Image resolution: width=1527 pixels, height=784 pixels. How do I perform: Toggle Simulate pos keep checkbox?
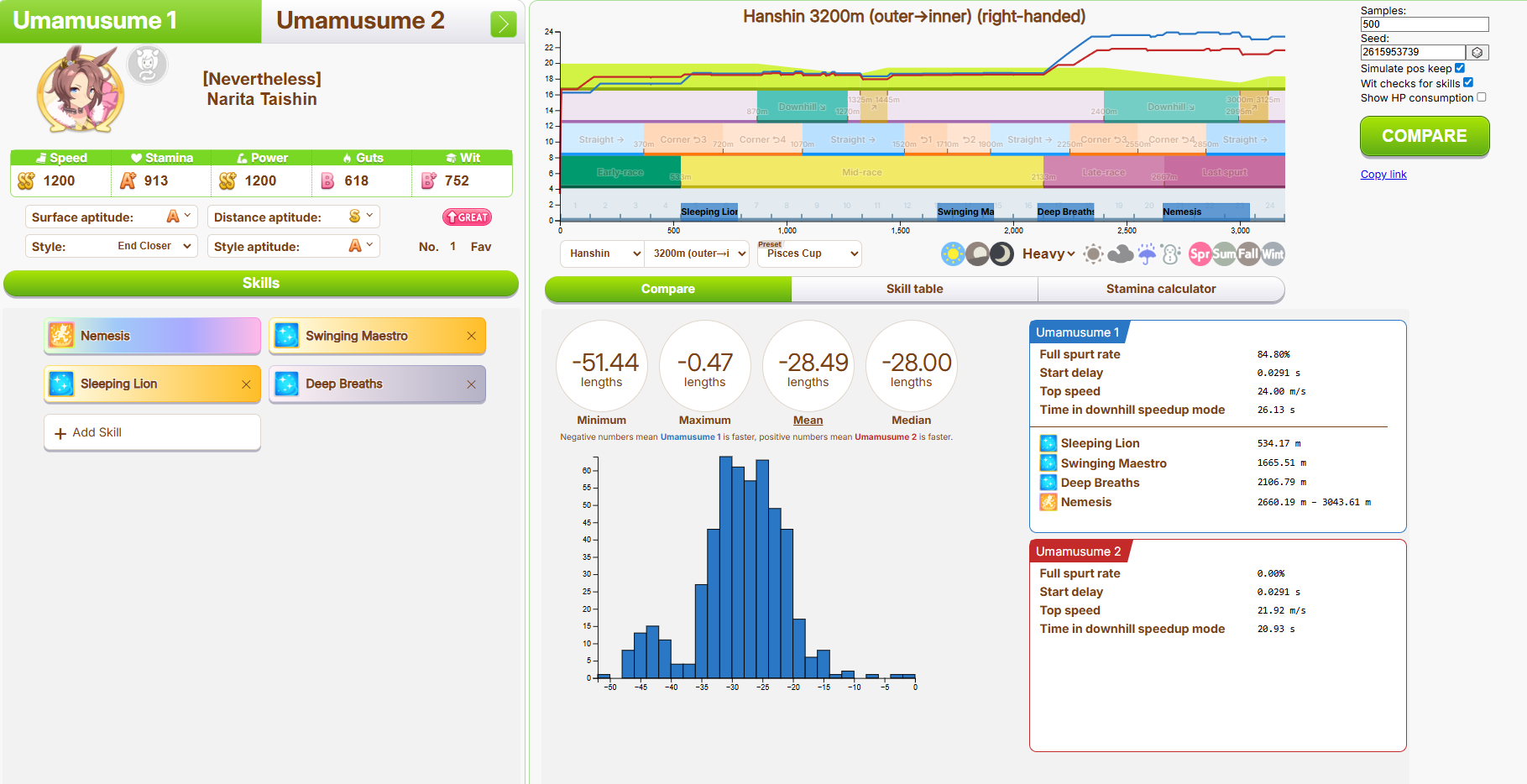[1460, 68]
